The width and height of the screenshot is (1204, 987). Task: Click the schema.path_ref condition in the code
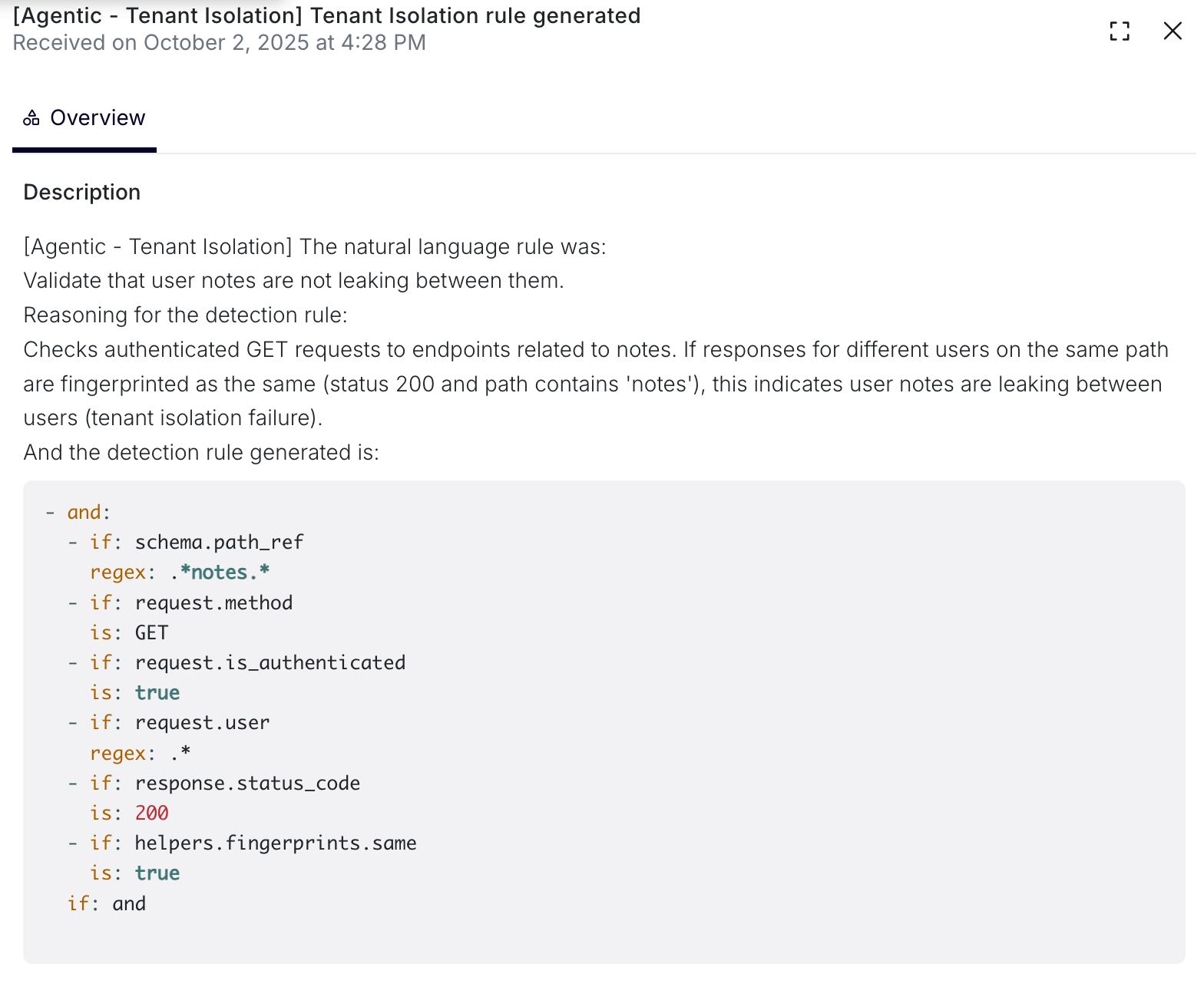point(219,543)
